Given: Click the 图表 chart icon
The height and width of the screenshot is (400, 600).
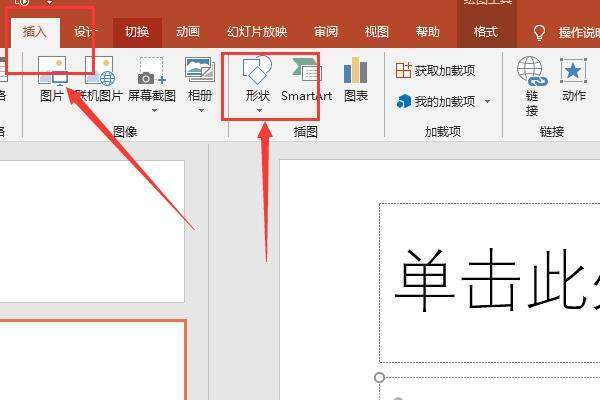Looking at the screenshot, I should (355, 71).
